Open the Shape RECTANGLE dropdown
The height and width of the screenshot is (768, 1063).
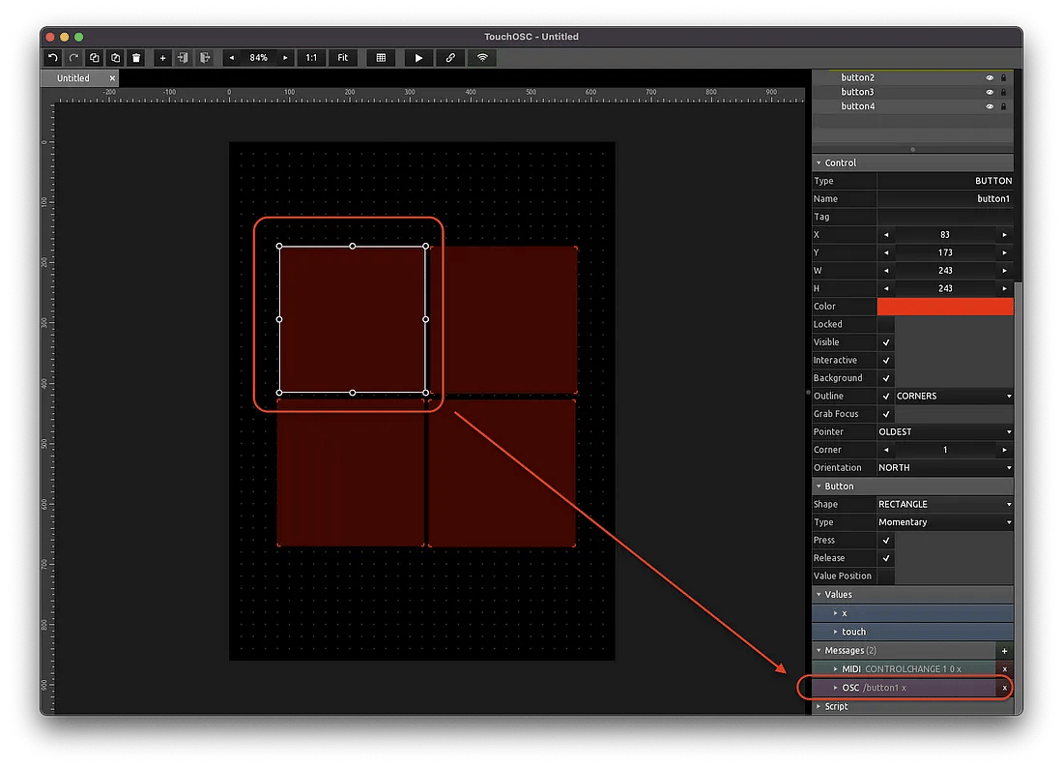tap(944, 504)
